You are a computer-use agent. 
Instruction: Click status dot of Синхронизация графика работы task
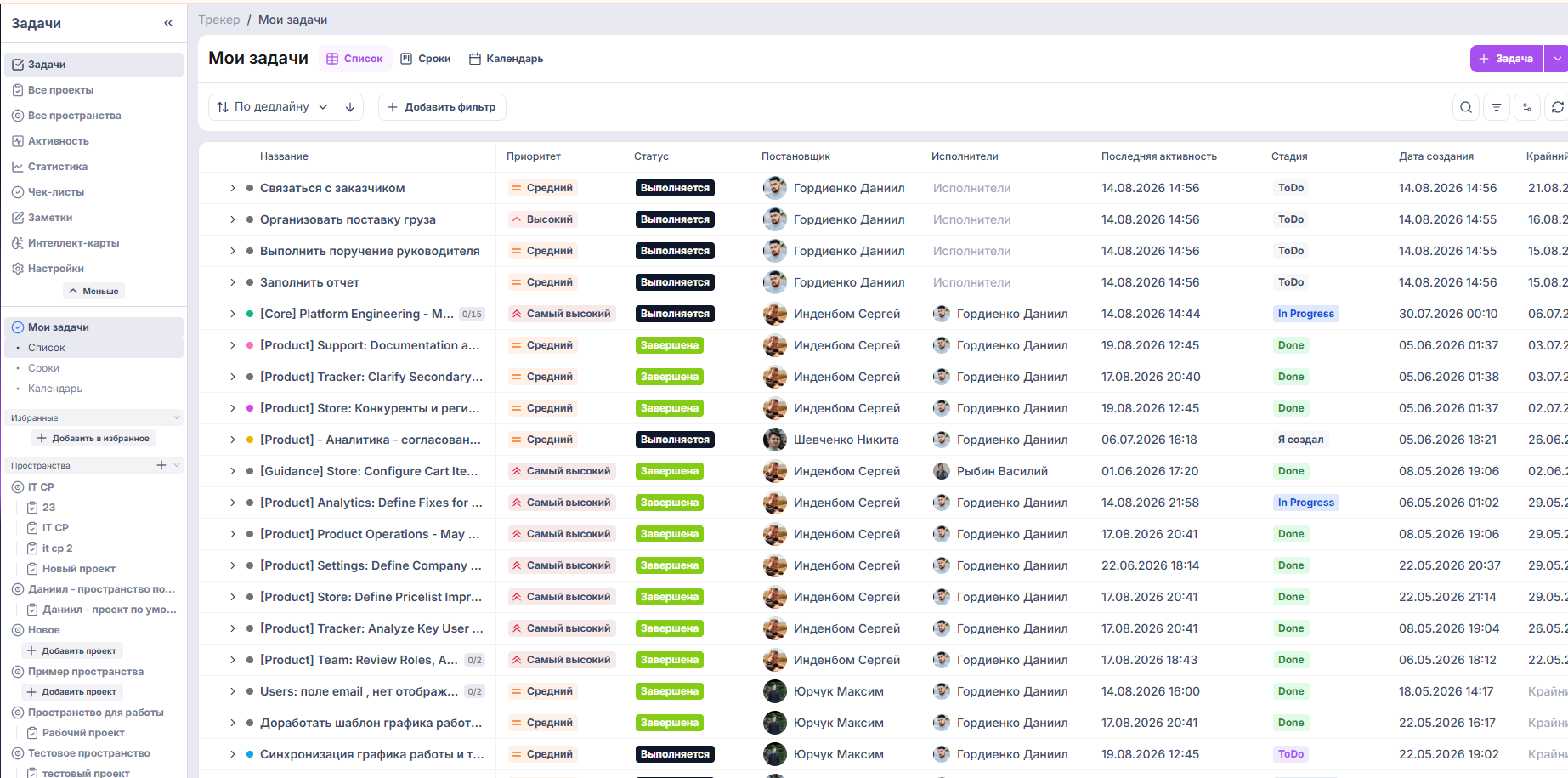point(250,754)
